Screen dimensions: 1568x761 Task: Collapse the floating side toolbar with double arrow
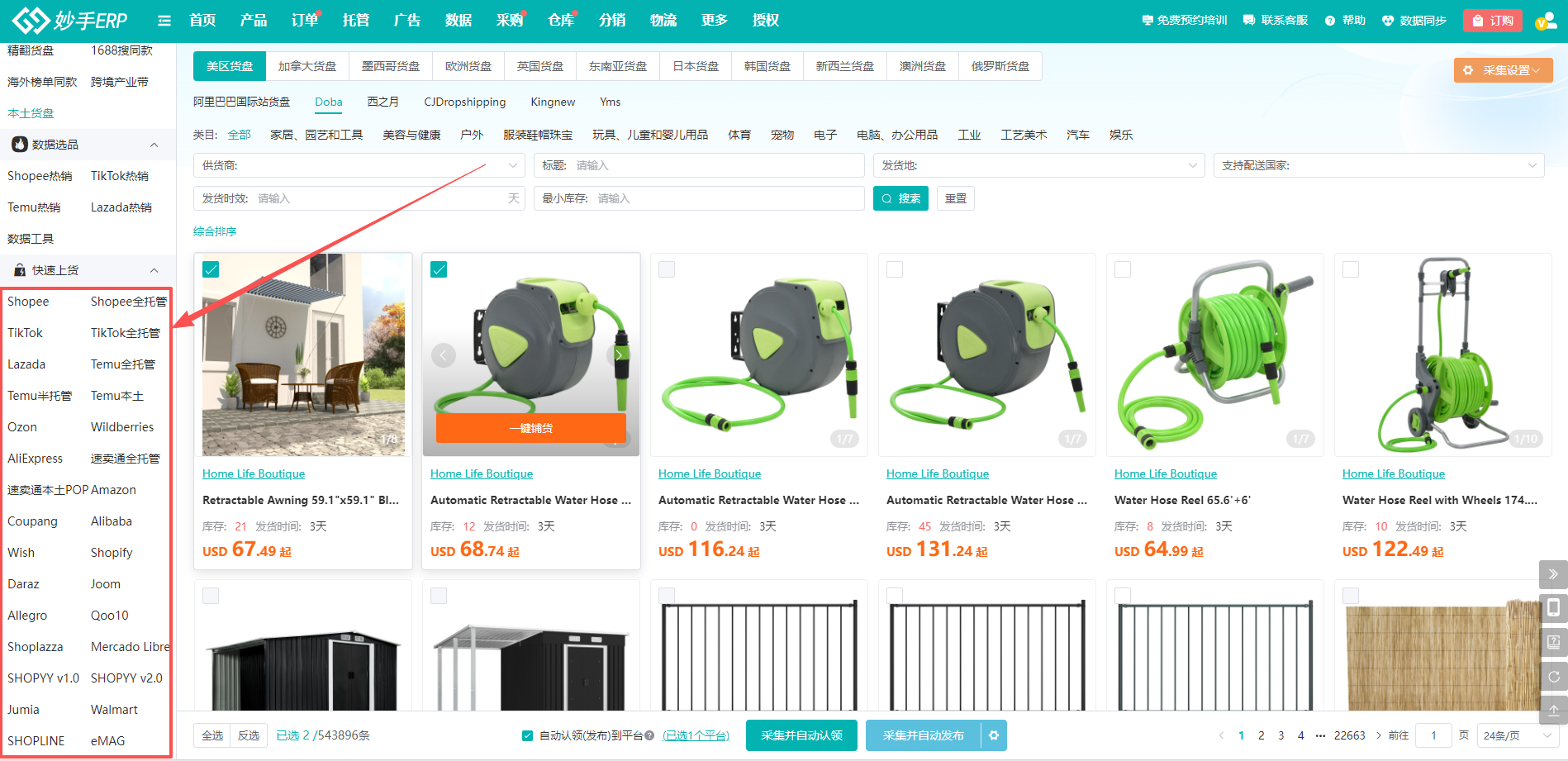pyautogui.click(x=1553, y=574)
